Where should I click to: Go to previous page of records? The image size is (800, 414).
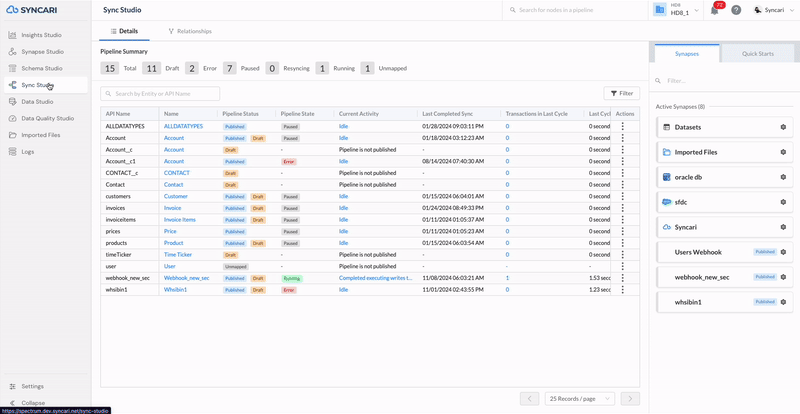(530, 399)
